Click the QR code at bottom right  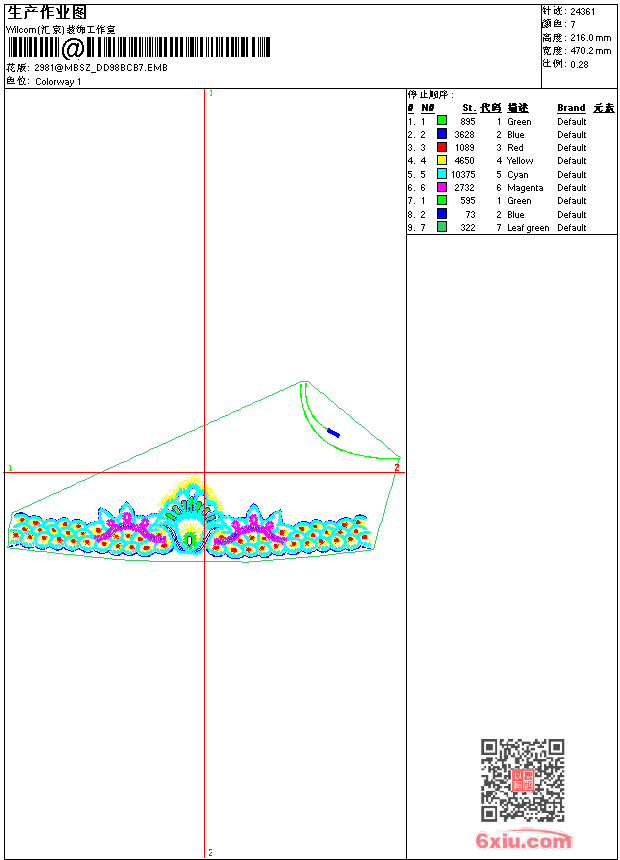(523, 780)
